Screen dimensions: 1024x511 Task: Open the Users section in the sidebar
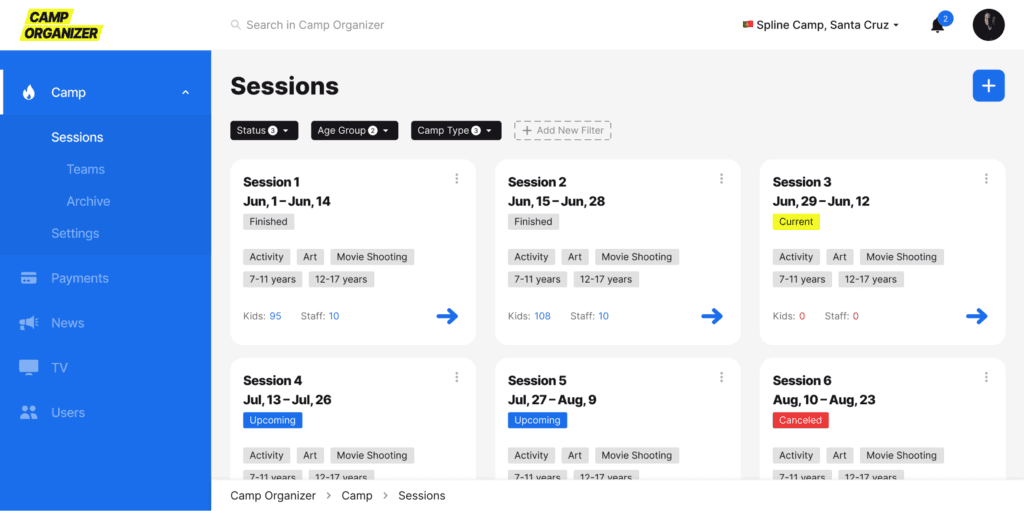point(68,412)
